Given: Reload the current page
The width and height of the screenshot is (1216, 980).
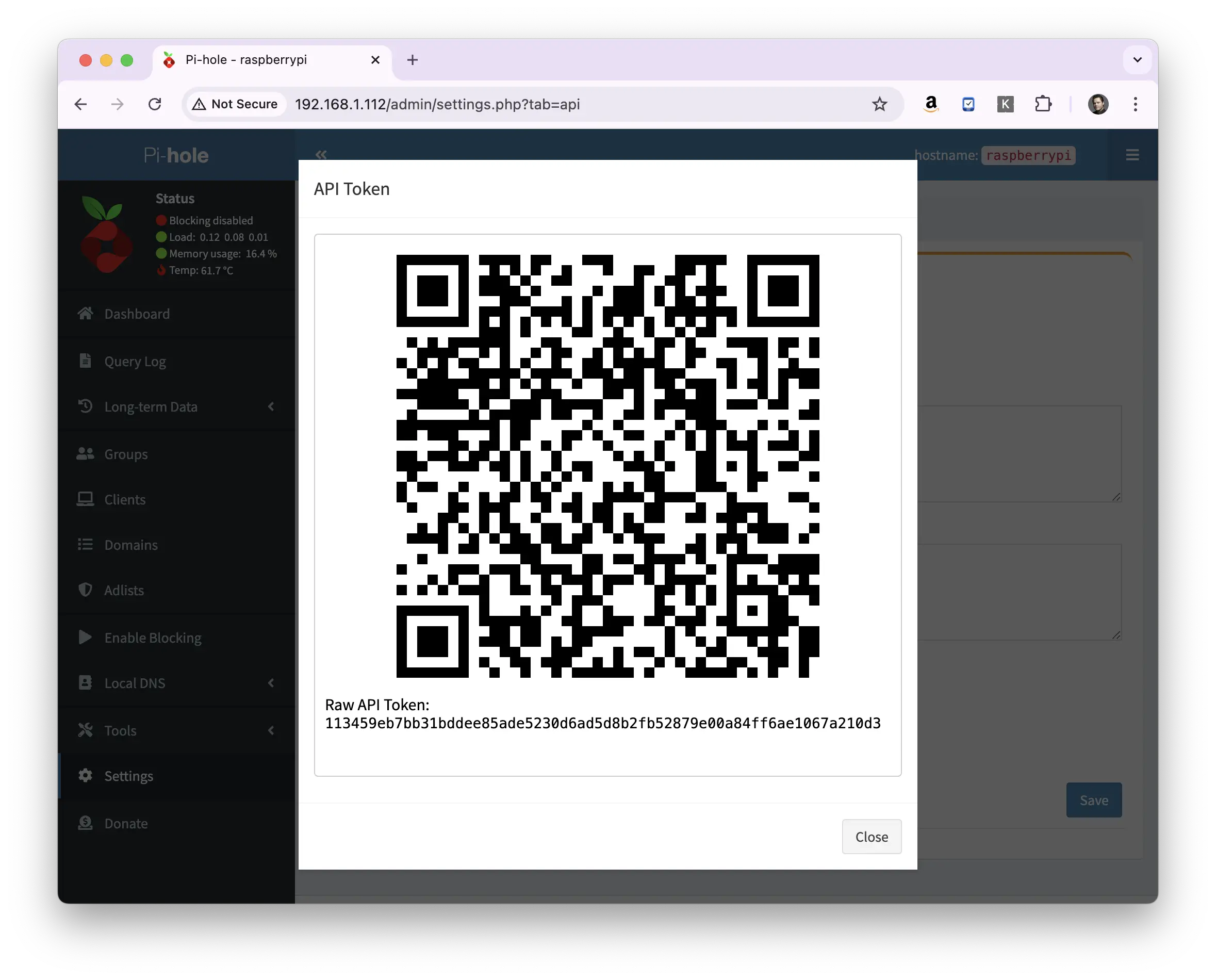Looking at the screenshot, I should pos(155,104).
